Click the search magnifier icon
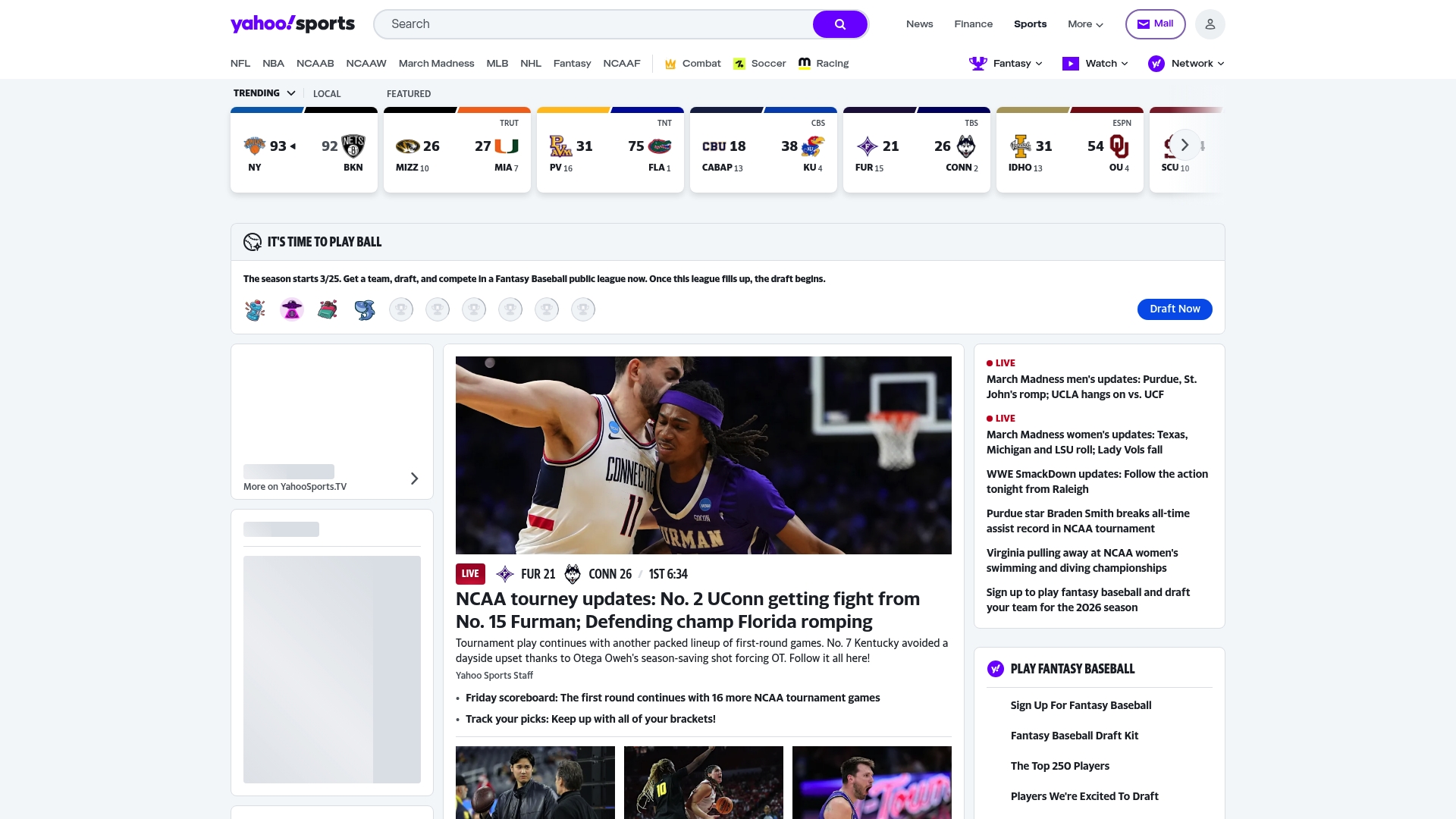This screenshot has height=819, width=1456. (839, 24)
